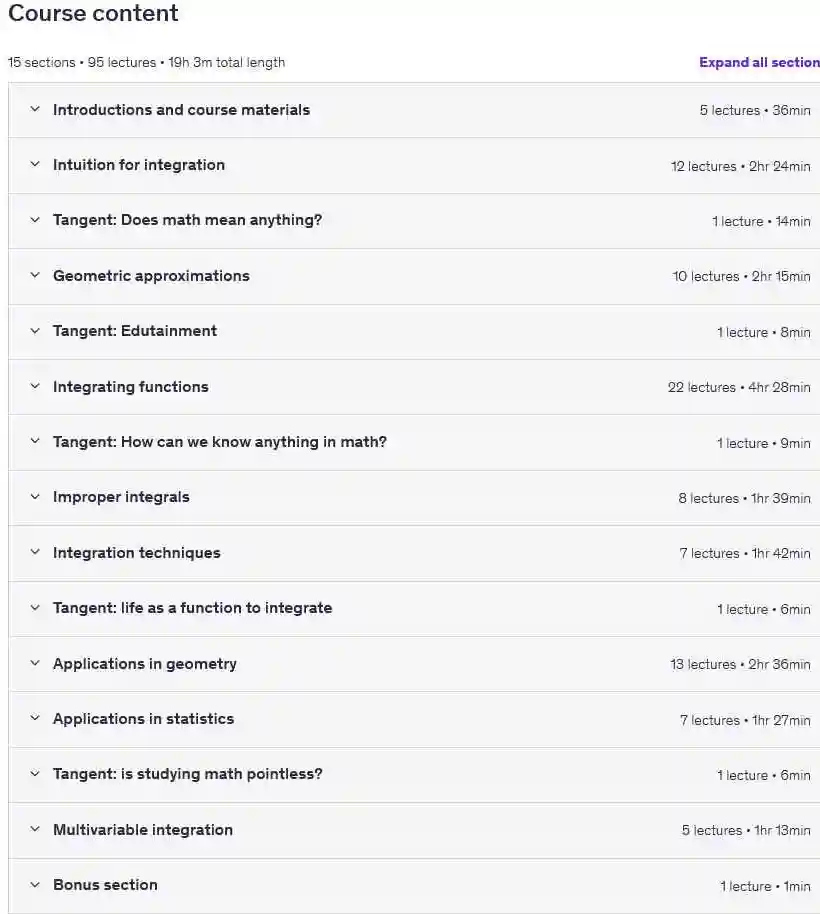Screen dimensions: 820x914
Task: Click Expand all sections link
Action: pyautogui.click(x=759, y=62)
